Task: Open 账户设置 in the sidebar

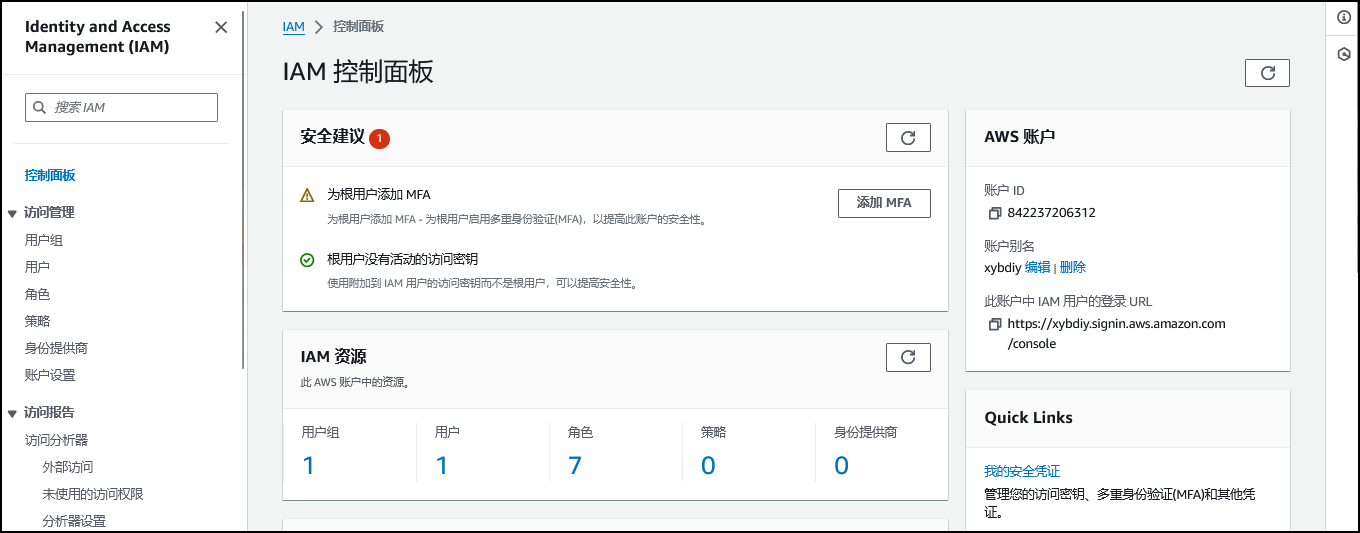Action: (x=50, y=375)
